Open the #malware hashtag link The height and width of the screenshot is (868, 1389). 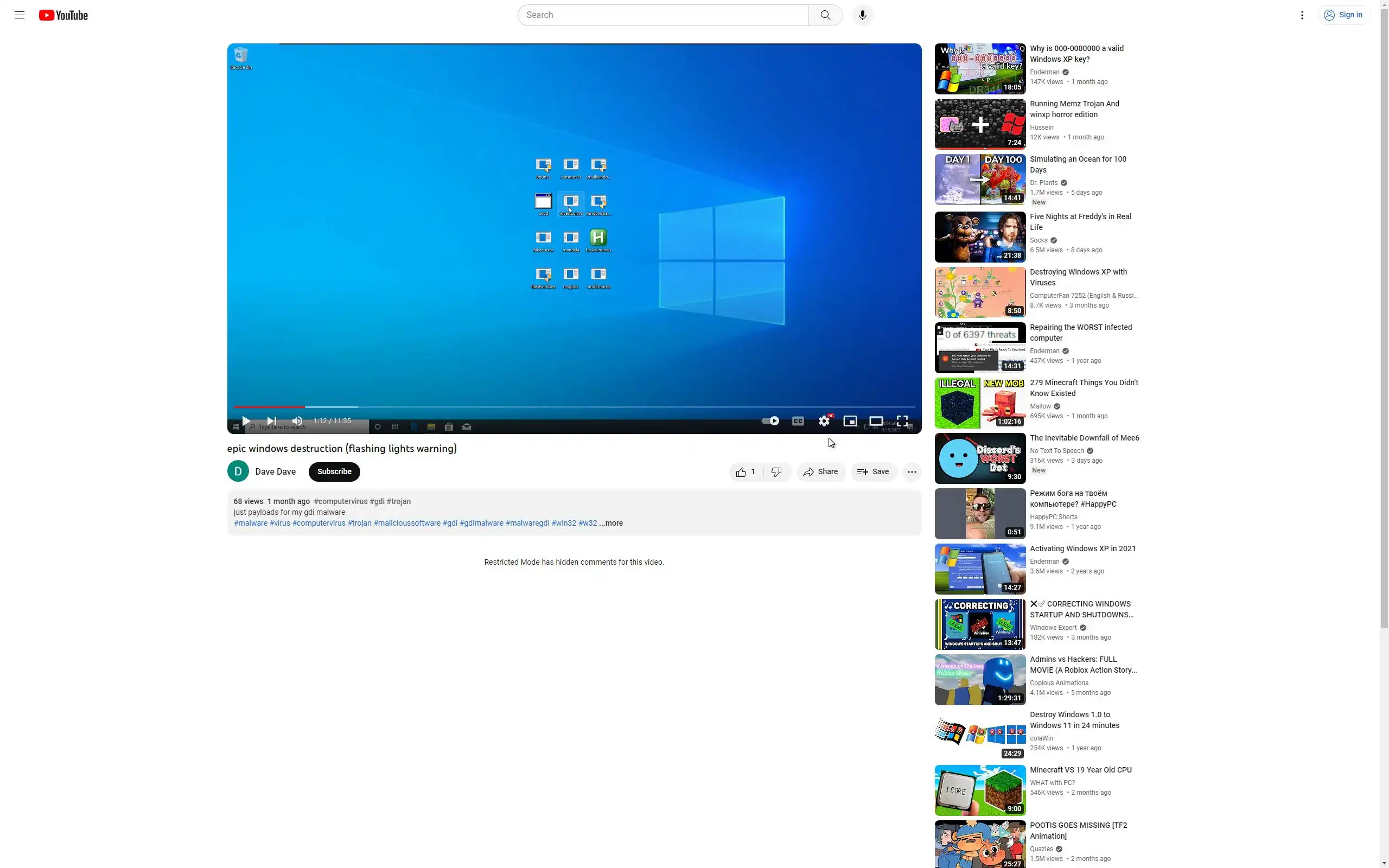click(250, 523)
